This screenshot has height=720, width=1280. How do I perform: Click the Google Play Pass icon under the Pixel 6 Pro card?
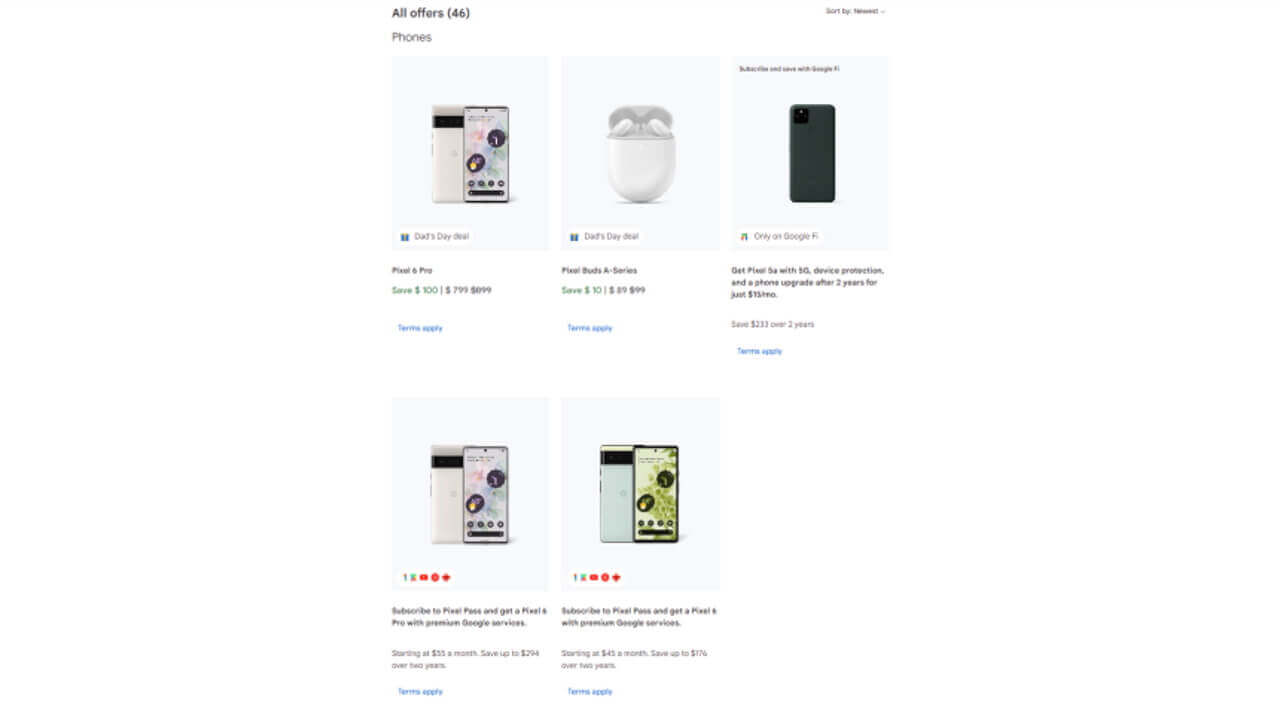pyautogui.click(x=414, y=577)
